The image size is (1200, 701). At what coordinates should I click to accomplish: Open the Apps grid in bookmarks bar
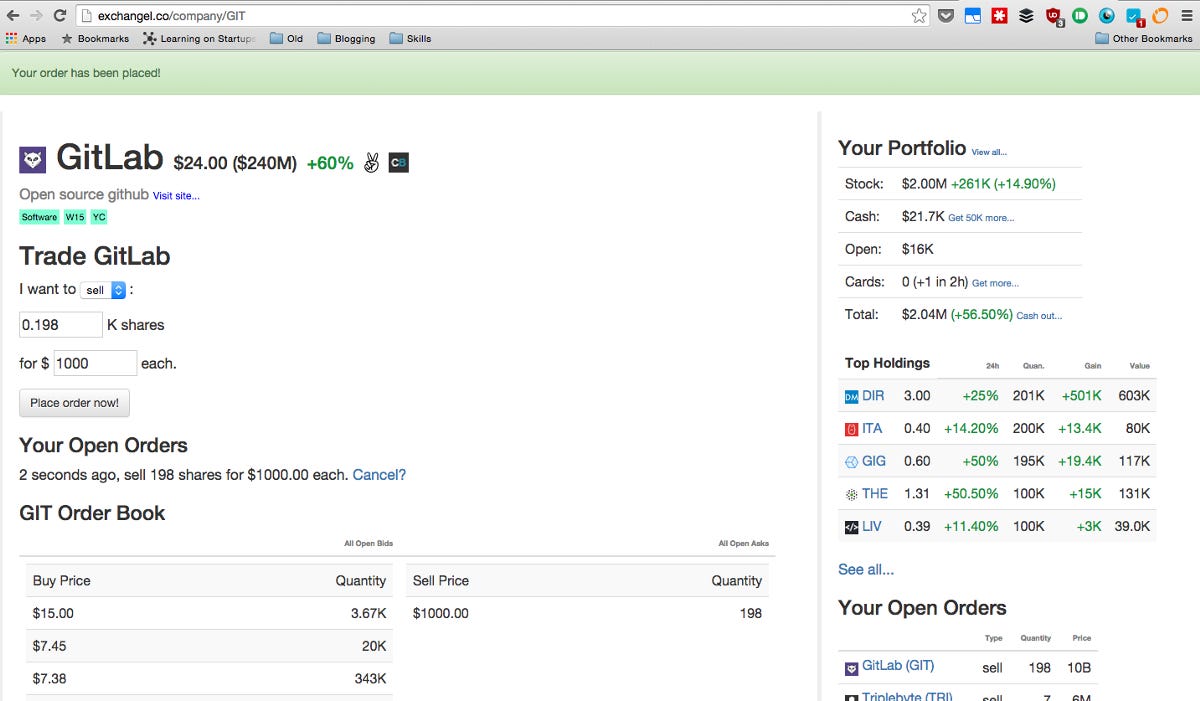pyautogui.click(x=26, y=39)
